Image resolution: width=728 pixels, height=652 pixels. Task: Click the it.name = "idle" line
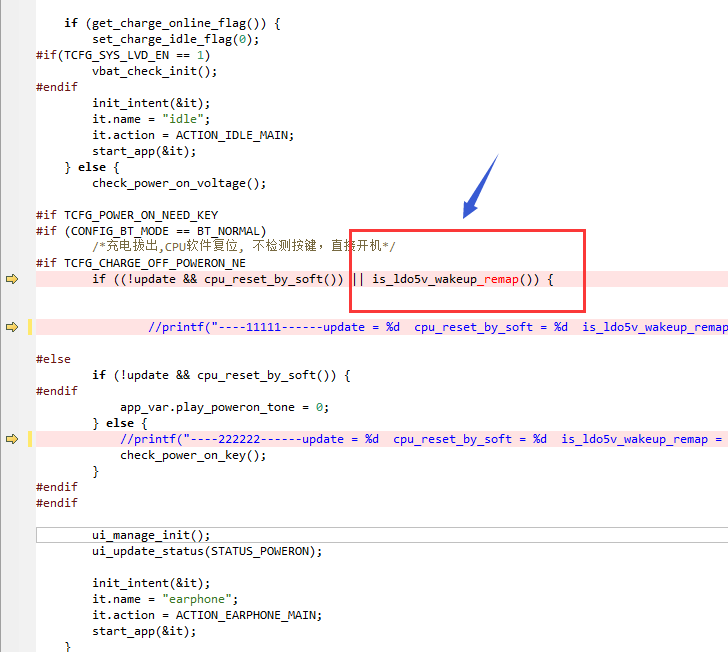151,119
